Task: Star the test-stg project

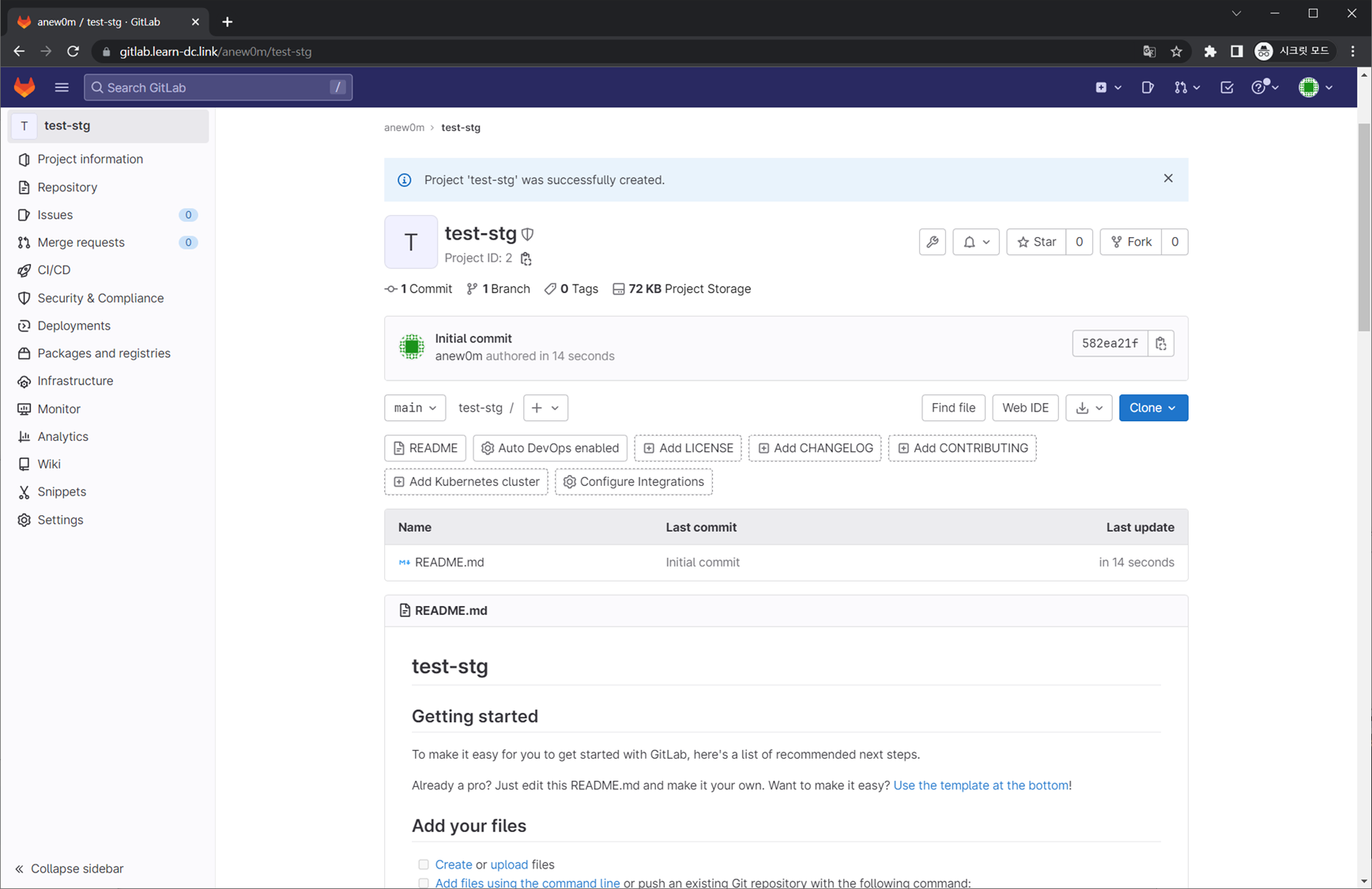Action: pos(1036,242)
